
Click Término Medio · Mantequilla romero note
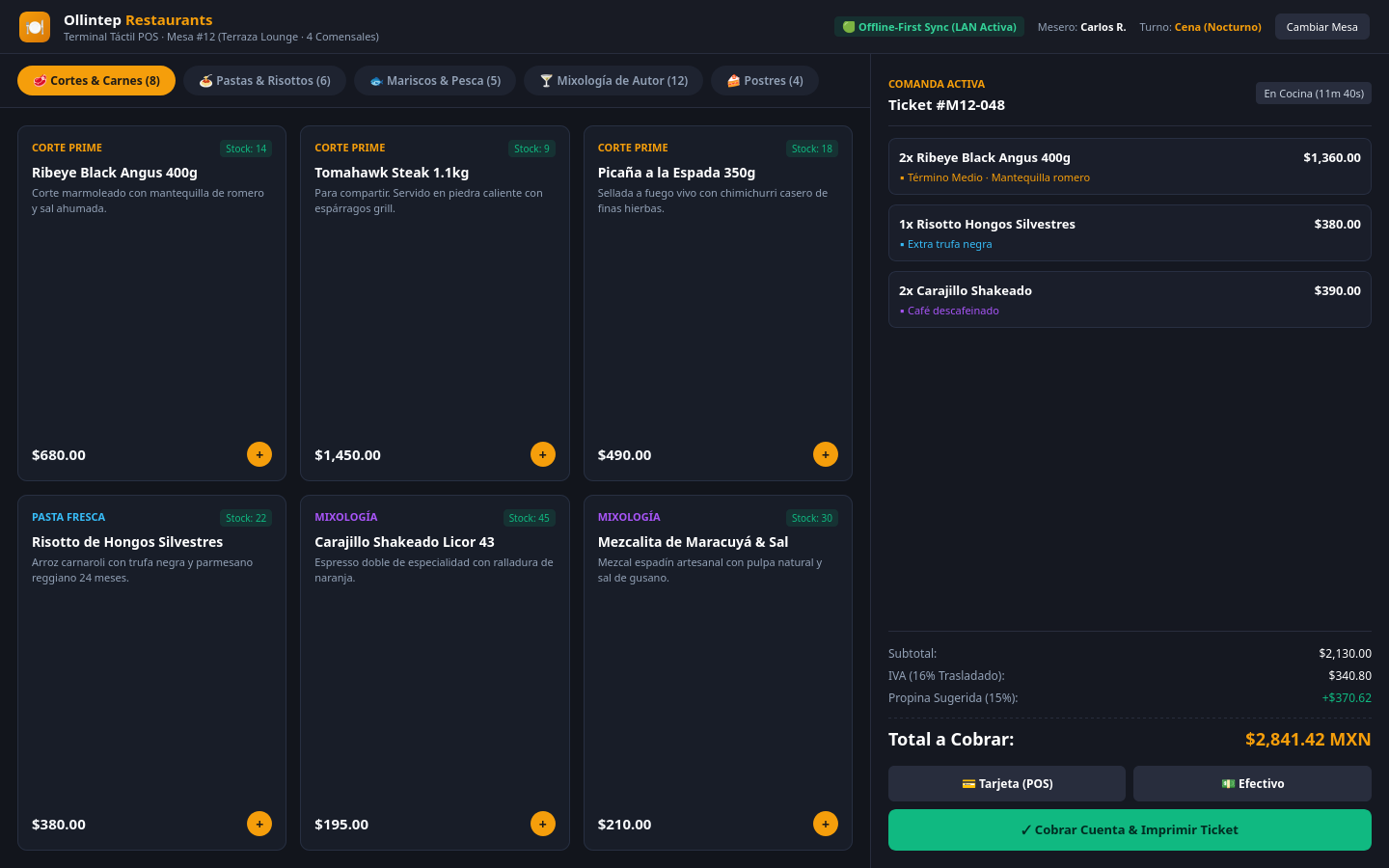pos(994,177)
